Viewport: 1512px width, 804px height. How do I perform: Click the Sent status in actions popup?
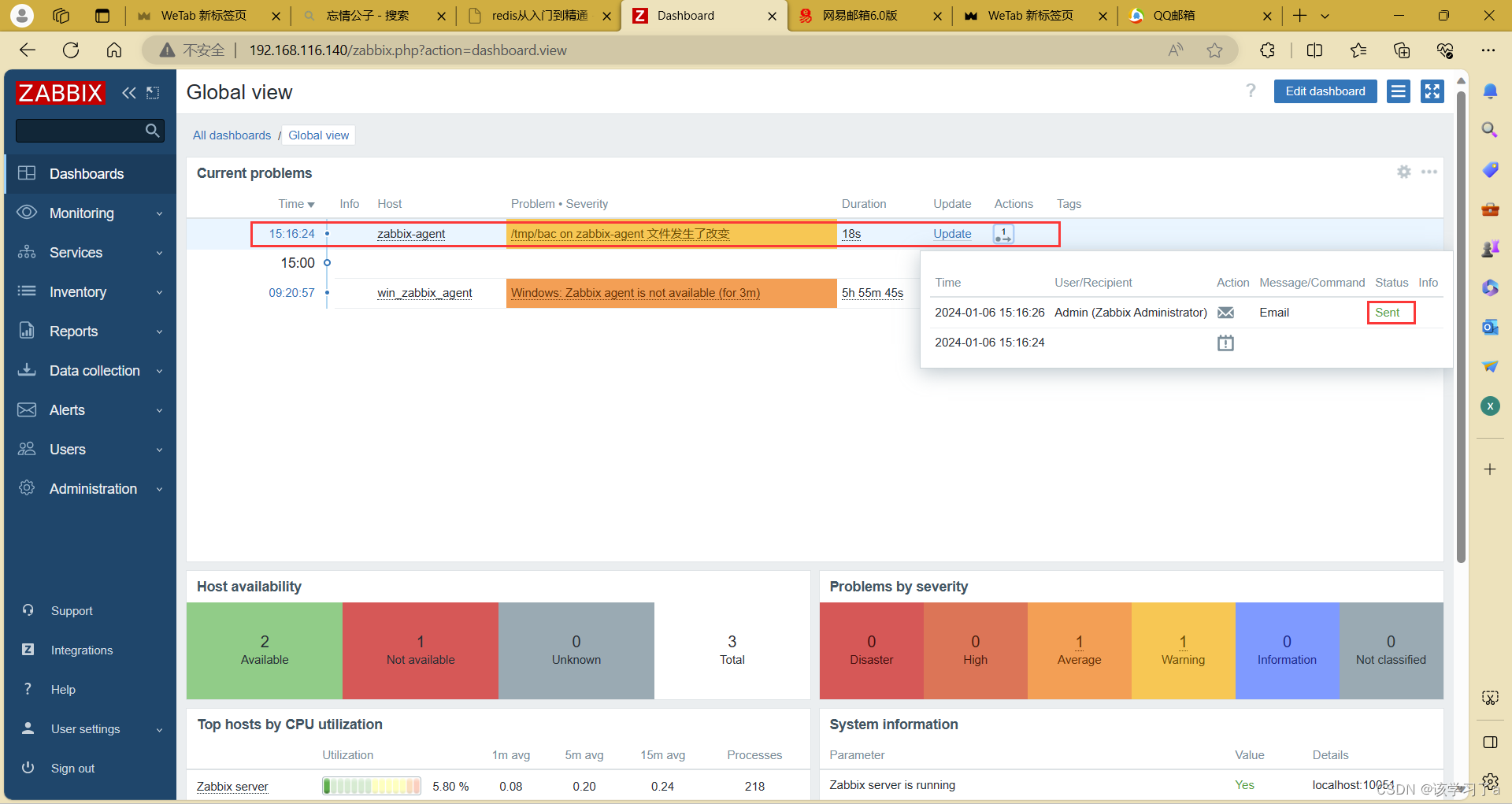click(1387, 313)
